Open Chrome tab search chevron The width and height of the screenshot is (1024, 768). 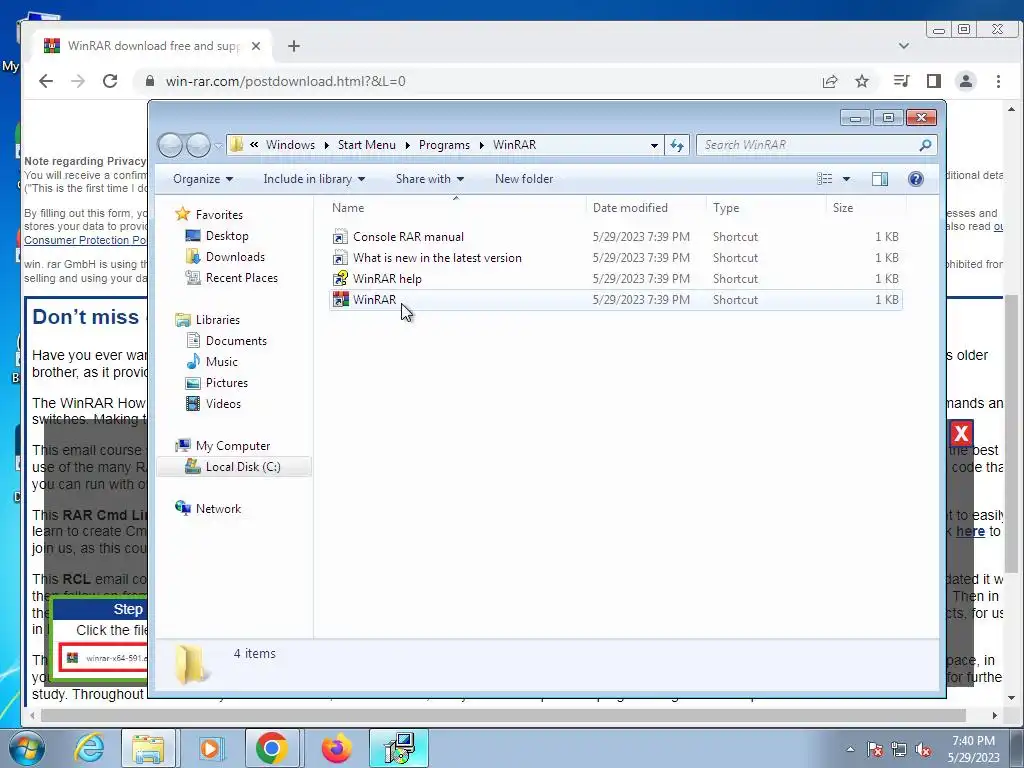click(x=904, y=46)
